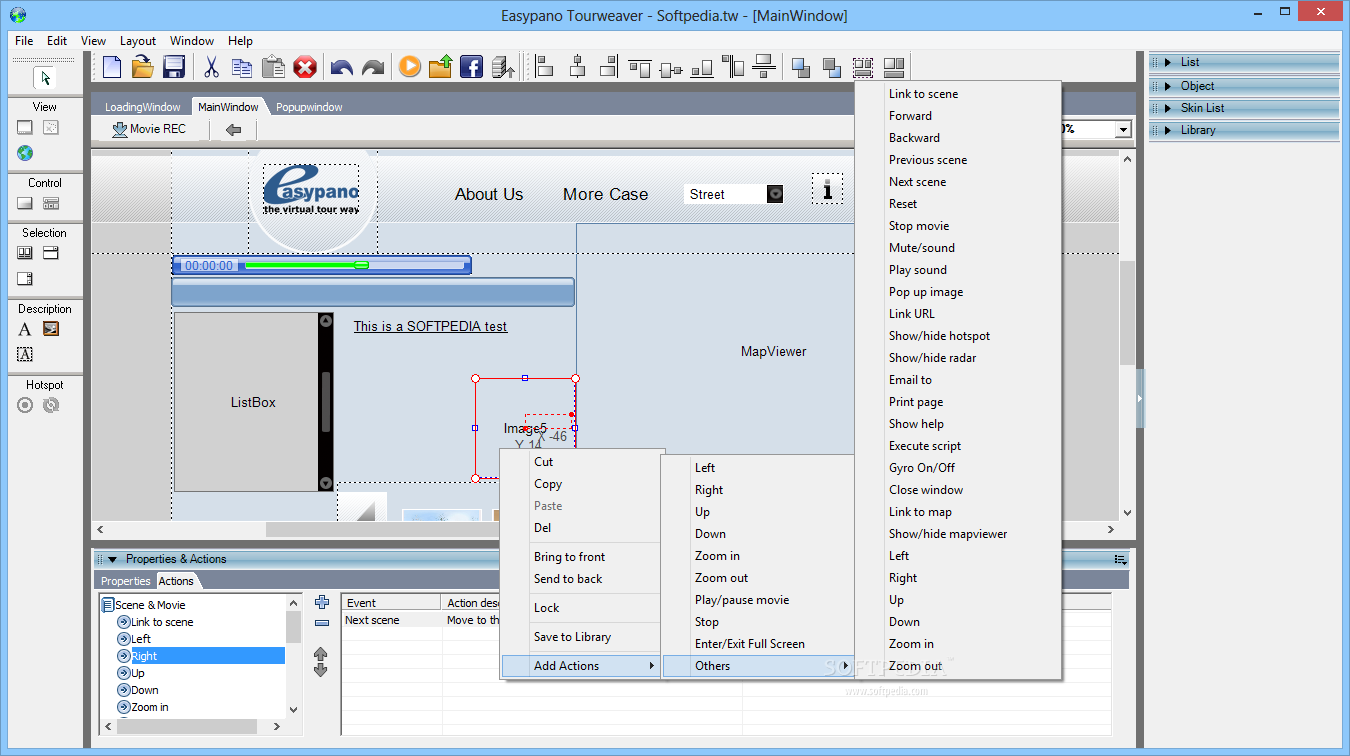Open the Properties & Actions panel options menu
This screenshot has width=1350, height=756.
[1120, 560]
